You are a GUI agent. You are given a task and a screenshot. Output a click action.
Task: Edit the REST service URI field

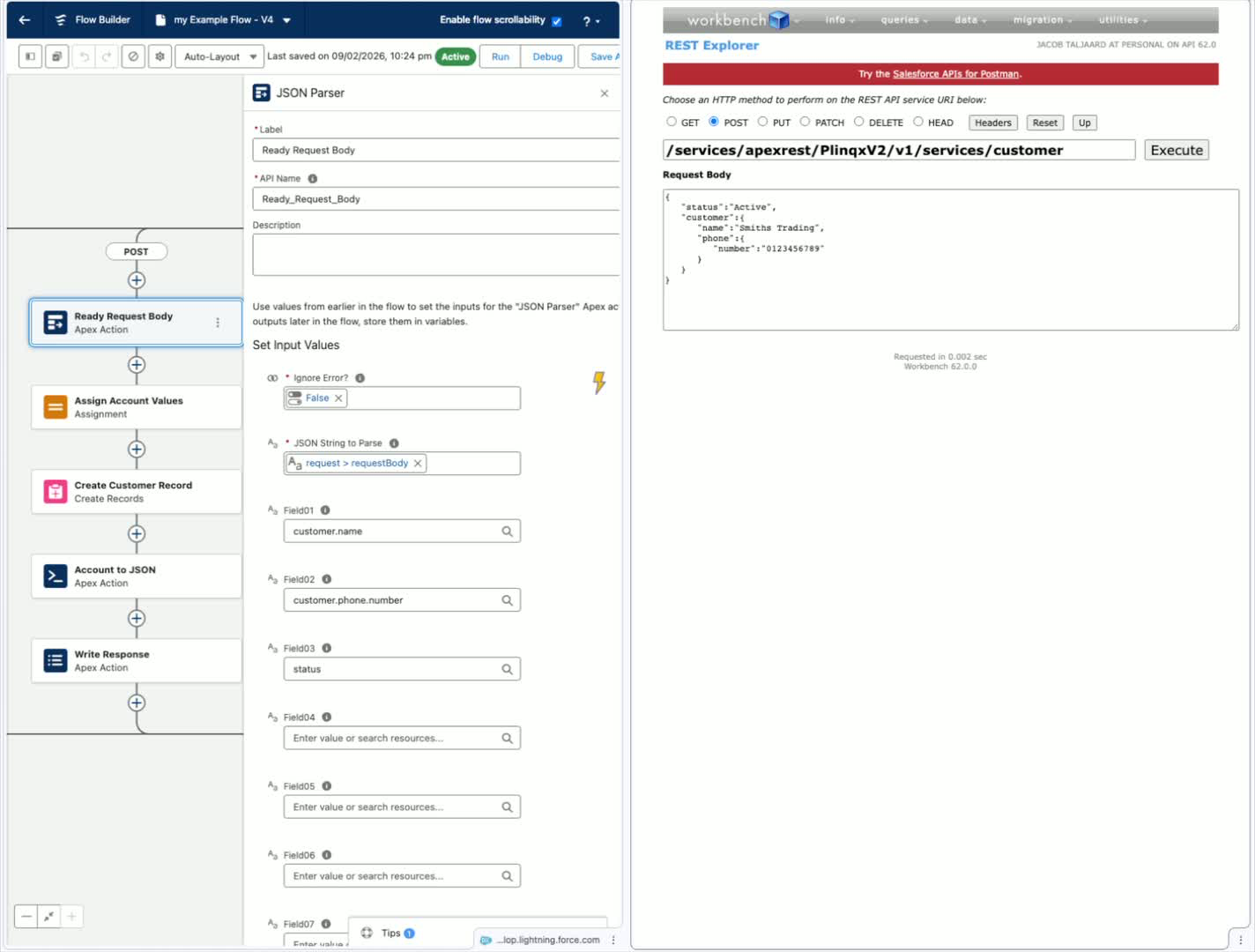(899, 150)
